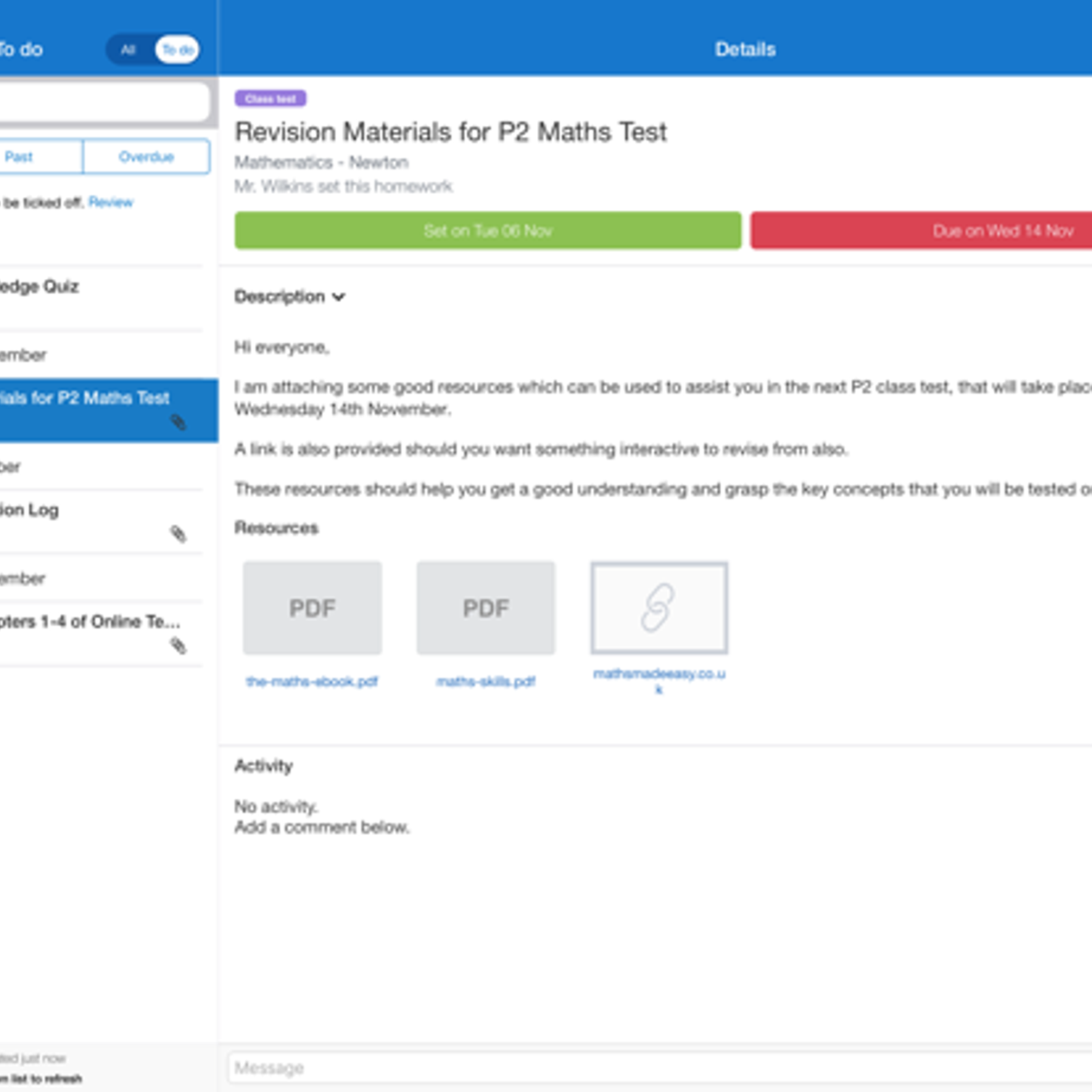Switch the filter toggle to All
1092x1092 pixels.
coord(128,50)
